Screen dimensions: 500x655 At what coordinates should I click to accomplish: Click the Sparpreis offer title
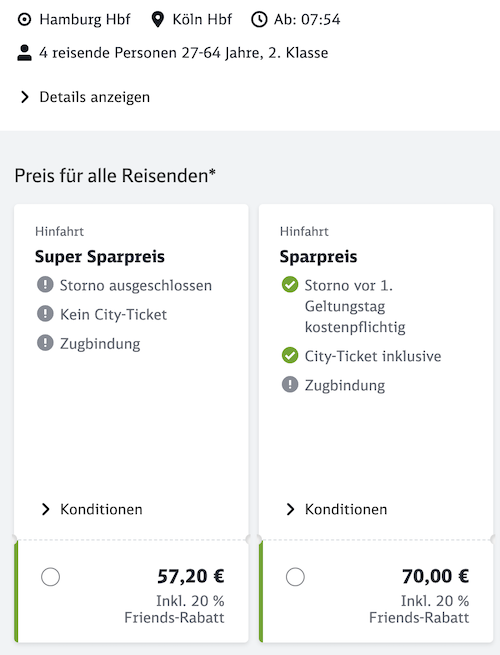click(x=318, y=256)
